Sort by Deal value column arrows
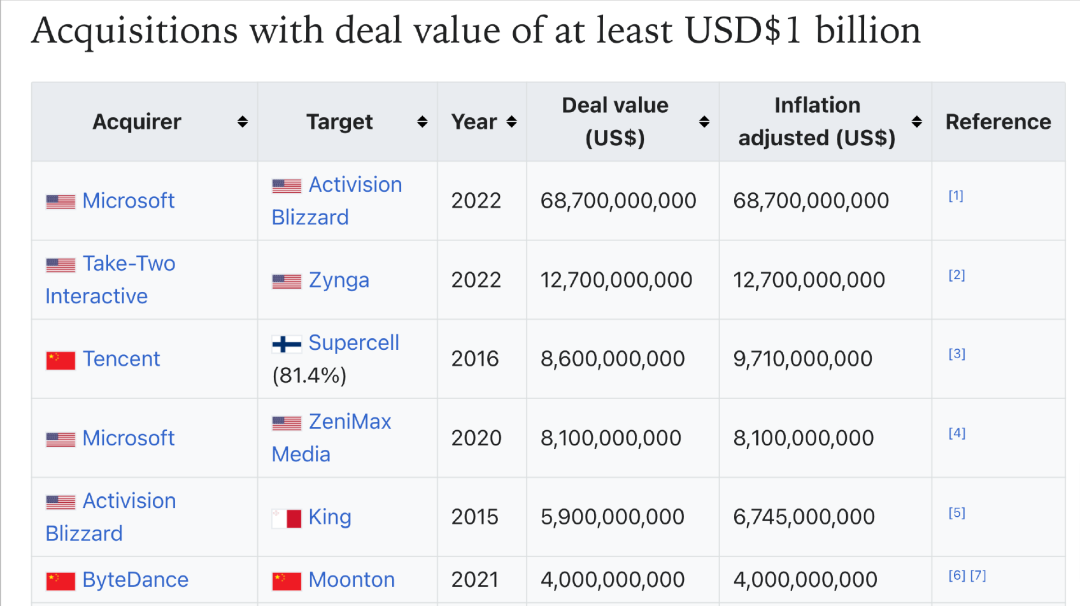This screenshot has height=606, width=1080. 703,122
